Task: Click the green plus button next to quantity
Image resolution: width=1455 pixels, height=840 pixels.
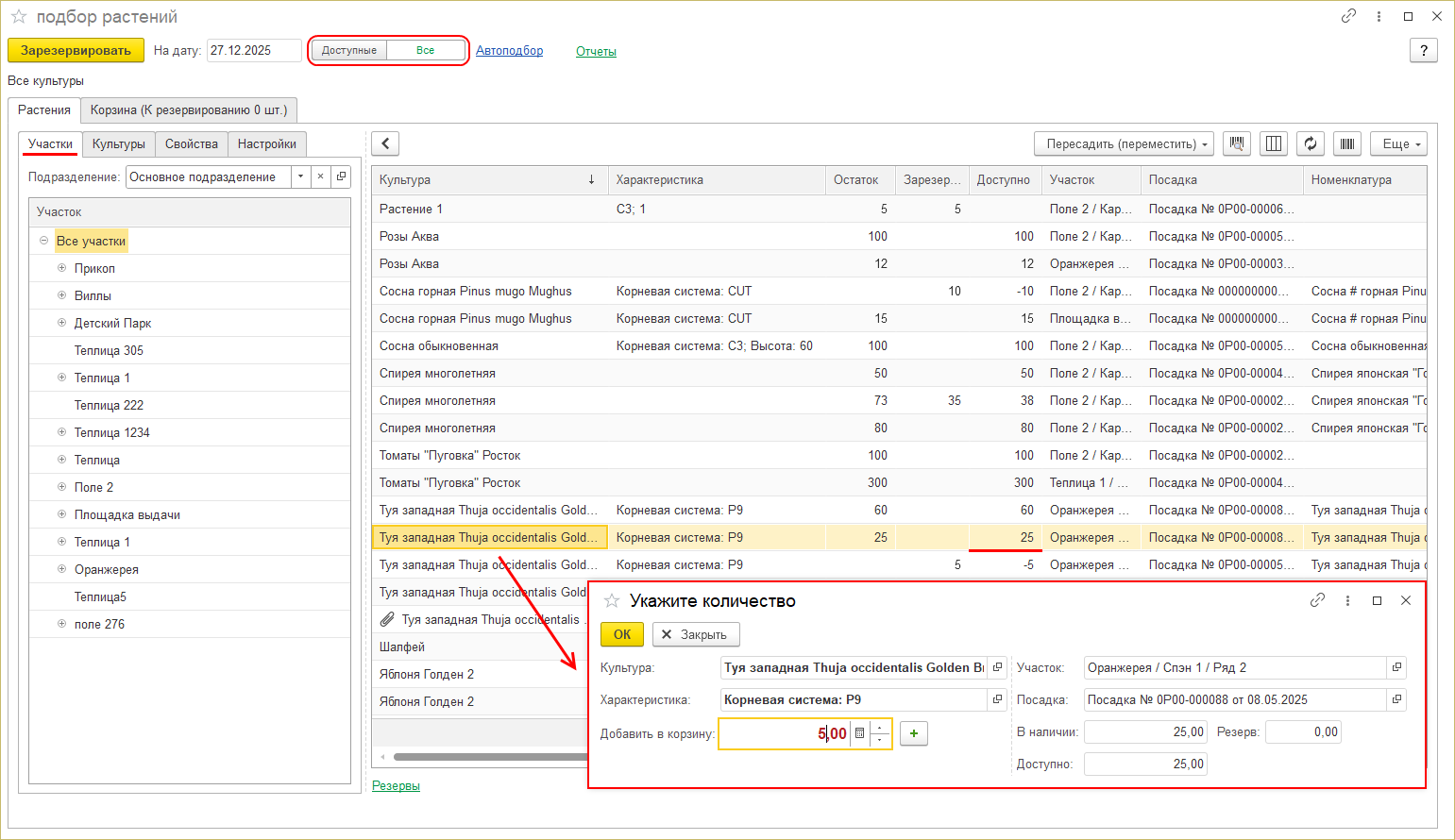Action: tap(913, 733)
